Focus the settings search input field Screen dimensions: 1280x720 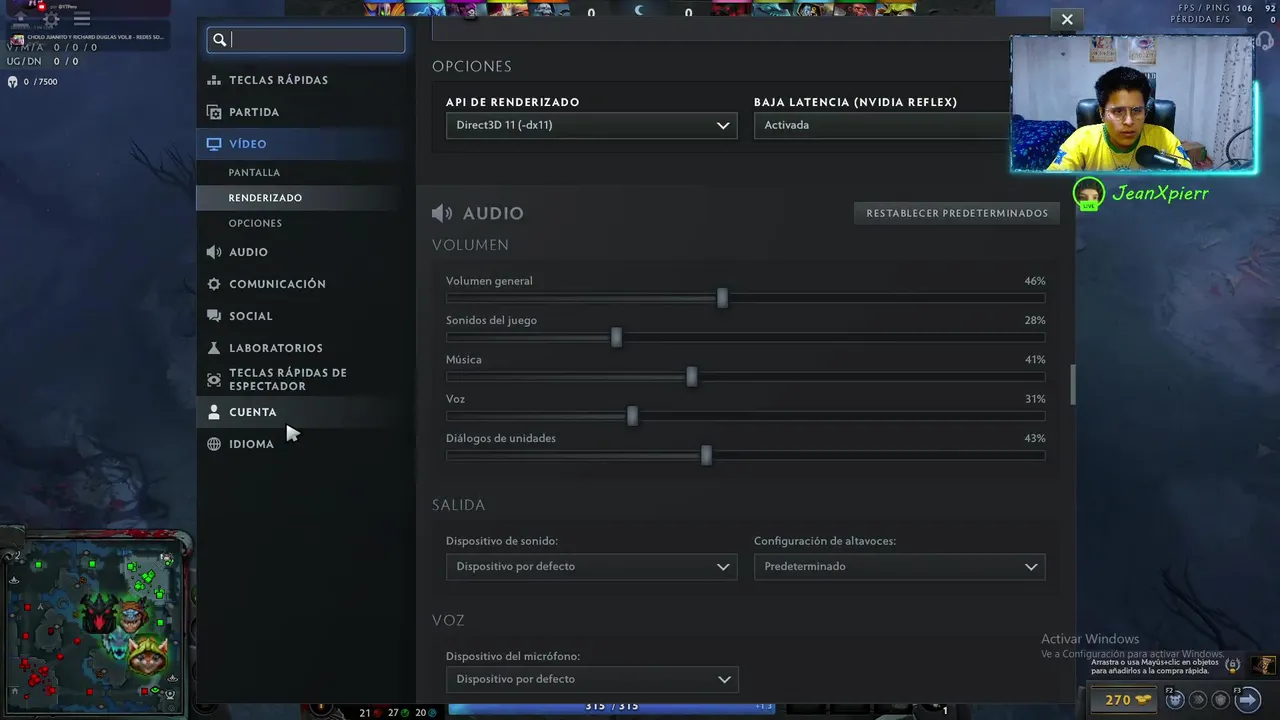point(306,40)
